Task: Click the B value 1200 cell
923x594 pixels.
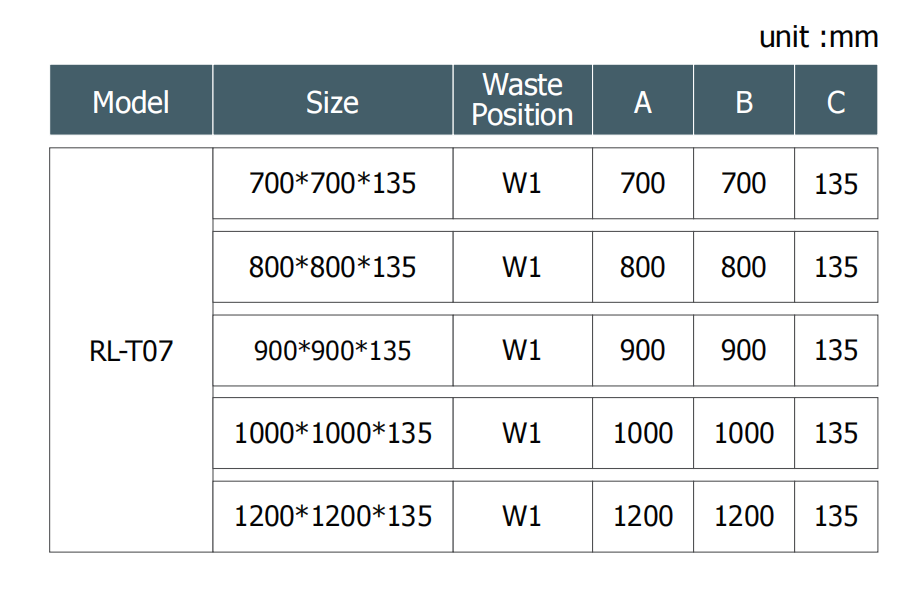Action: pyautogui.click(x=744, y=516)
